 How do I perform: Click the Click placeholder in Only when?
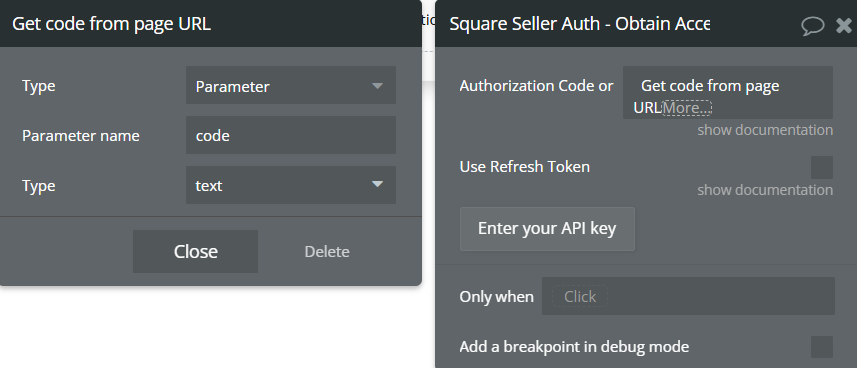[579, 296]
